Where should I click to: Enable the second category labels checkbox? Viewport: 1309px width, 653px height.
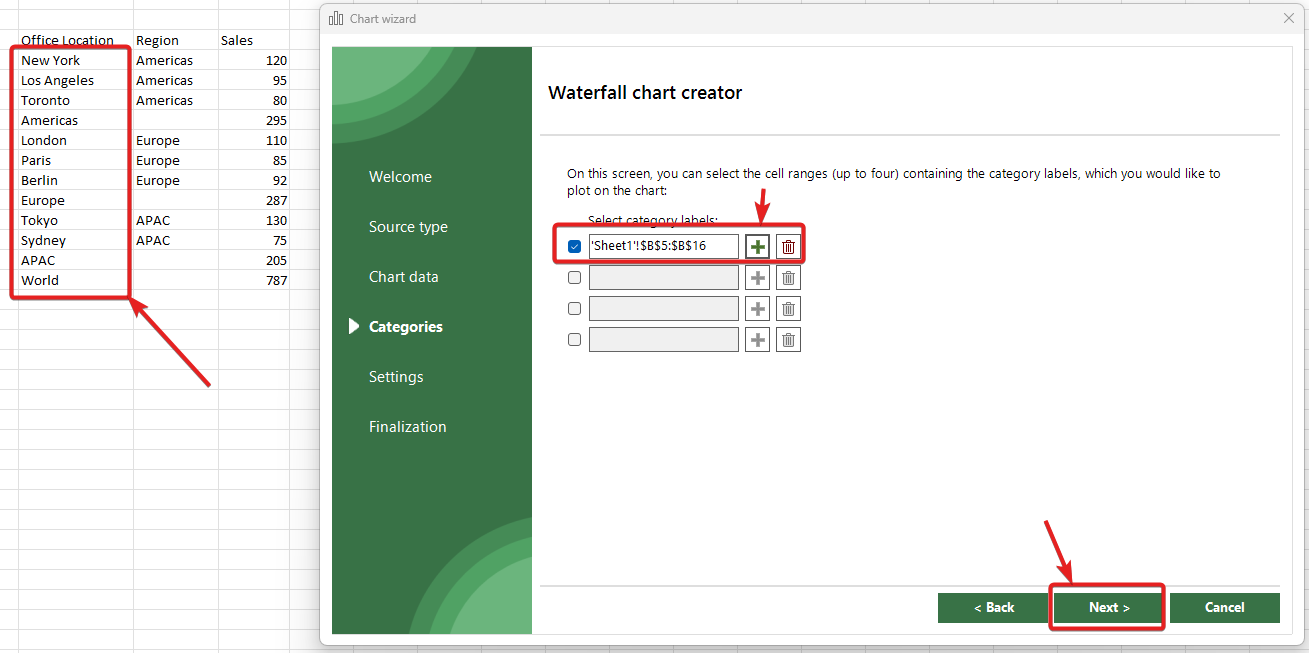tap(574, 278)
